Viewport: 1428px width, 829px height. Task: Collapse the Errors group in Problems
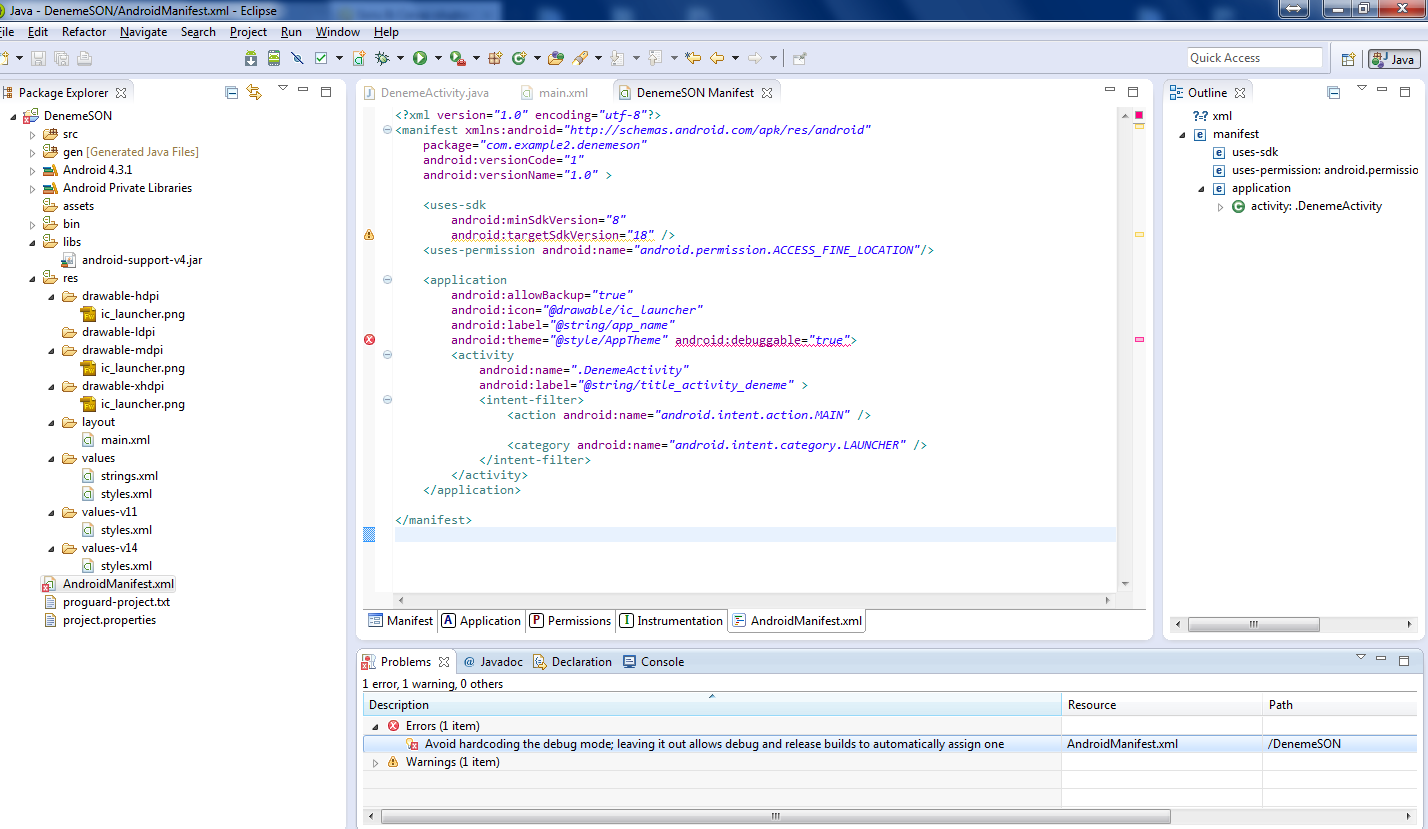376,726
